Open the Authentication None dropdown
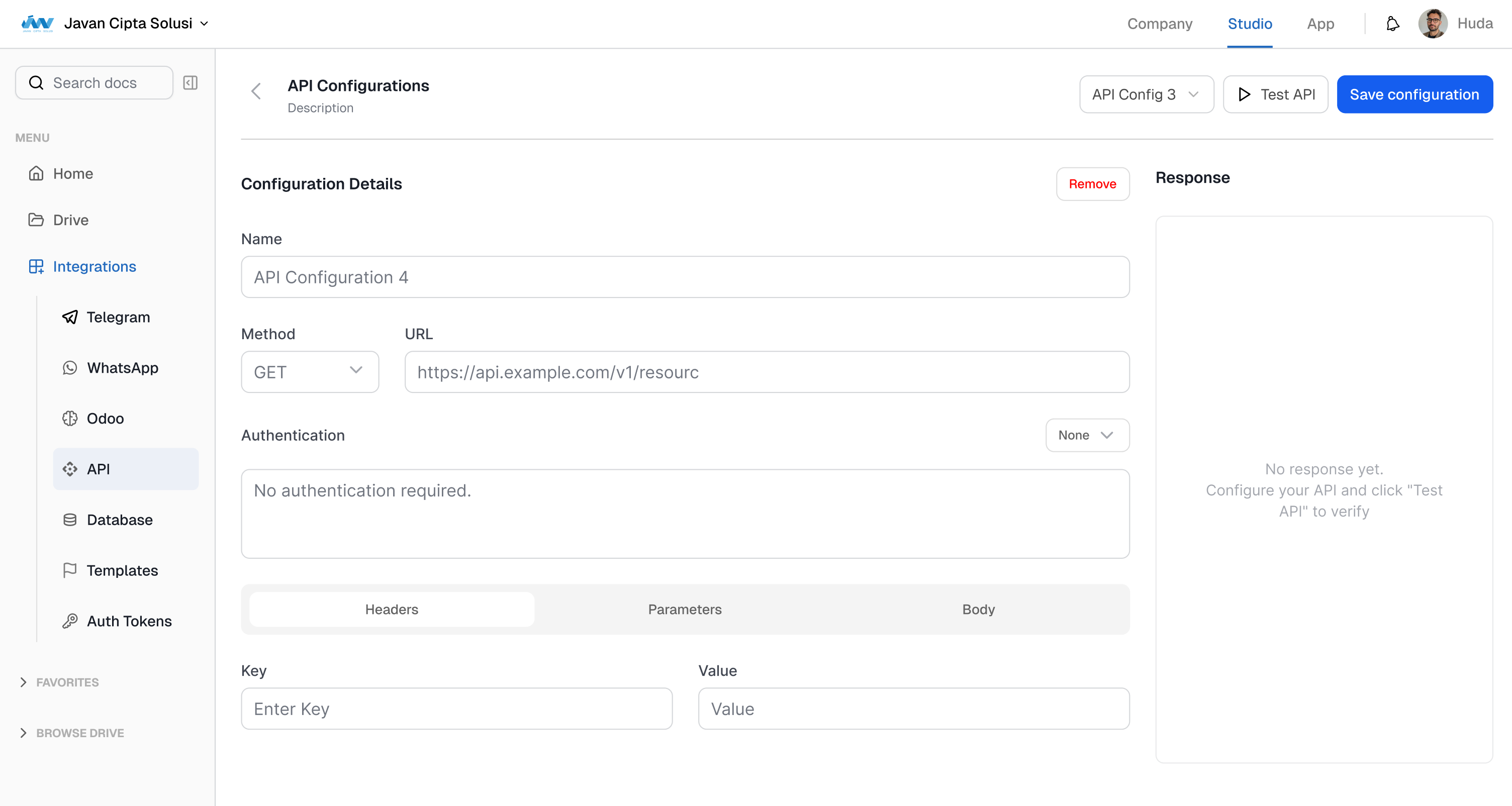This screenshot has width=1512, height=806. click(x=1086, y=435)
